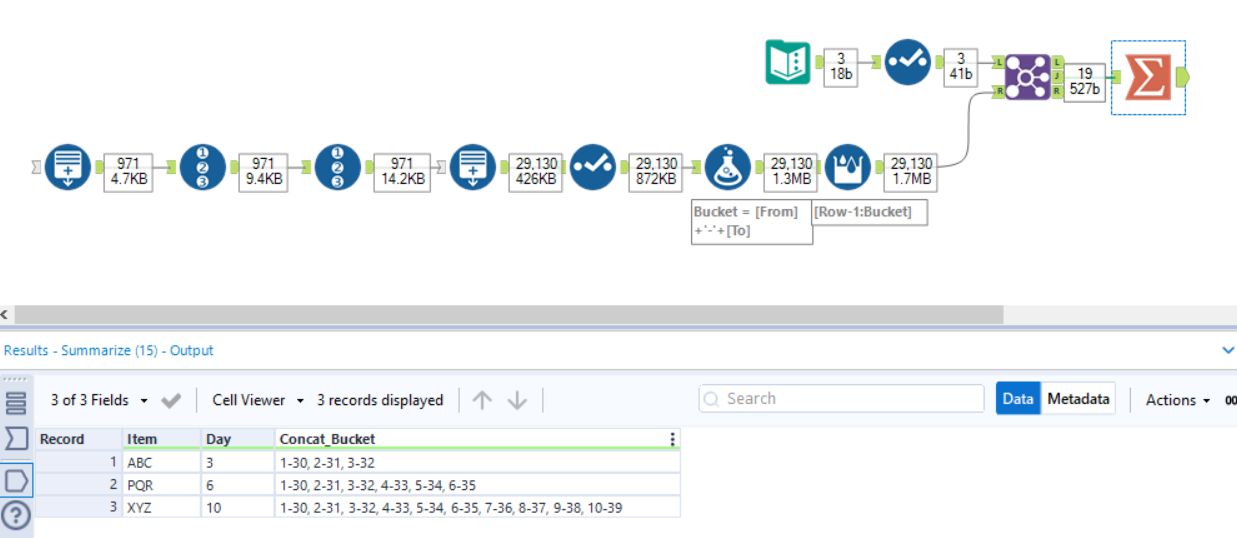Image resolution: width=1237 pixels, height=538 pixels.
Task: Click the cell '1-30, 2-31, 3-32'
Action: point(478,463)
